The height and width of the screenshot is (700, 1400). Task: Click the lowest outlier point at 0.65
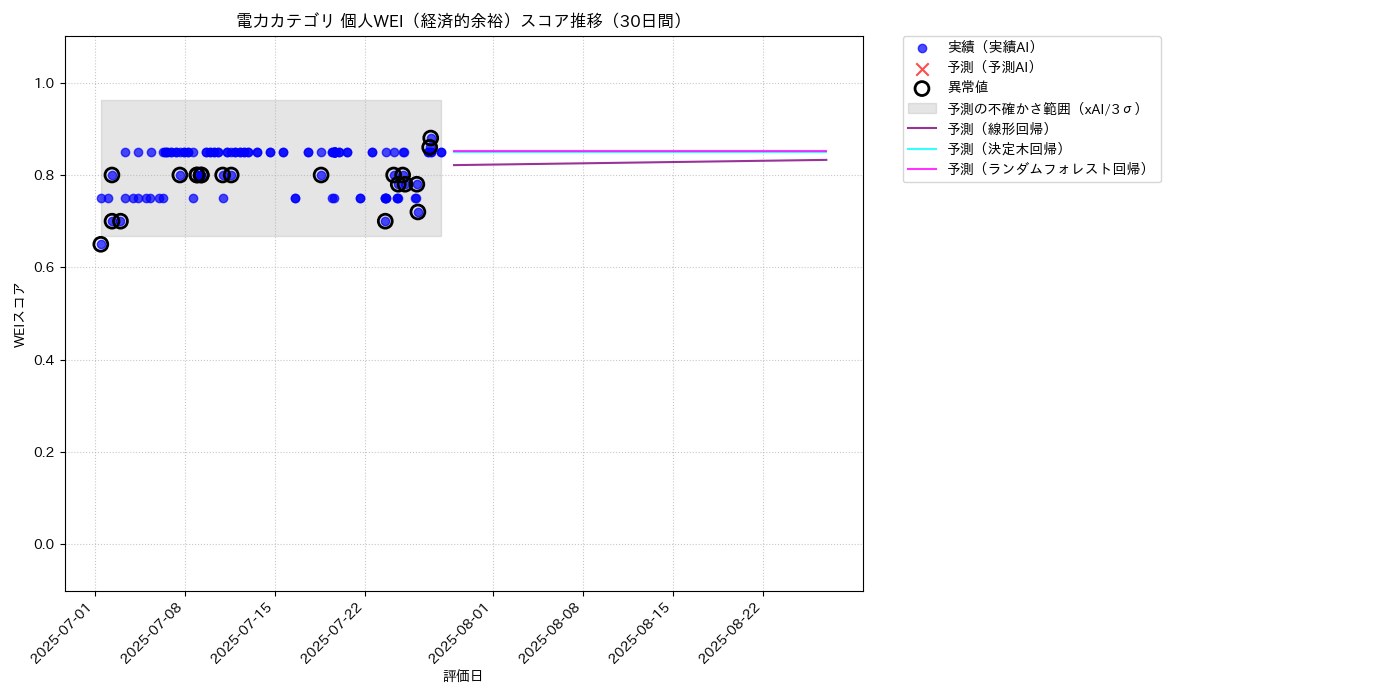(x=101, y=244)
